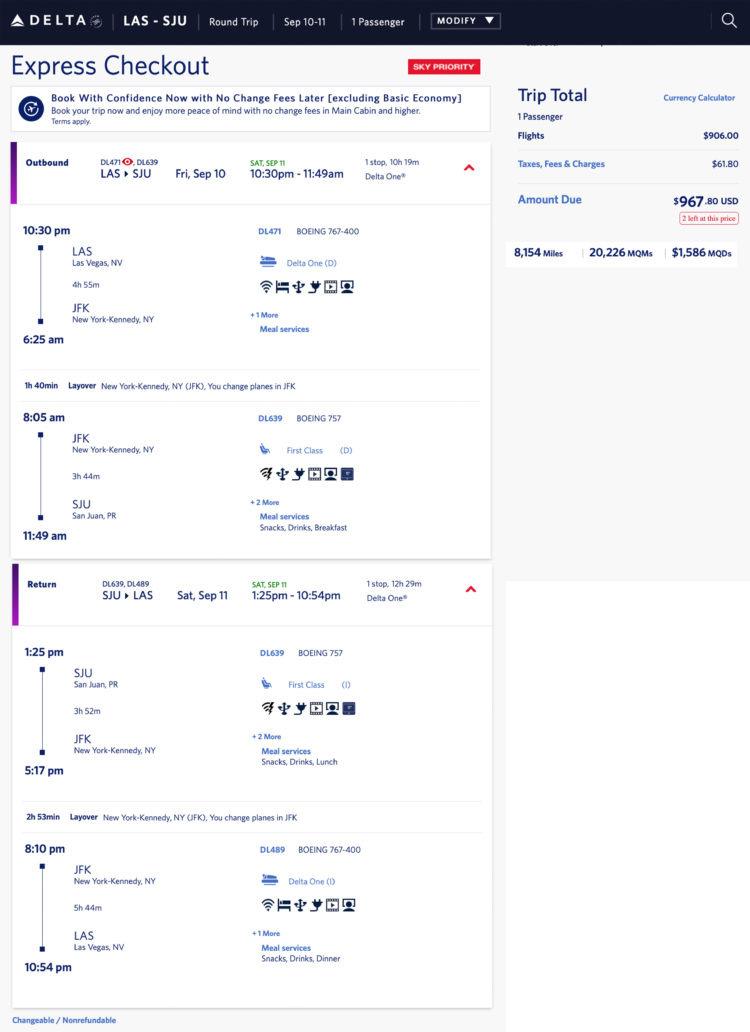Open the in-flight entertainment icon on DL471
Viewport: 750px width, 1032px height.
[329, 290]
